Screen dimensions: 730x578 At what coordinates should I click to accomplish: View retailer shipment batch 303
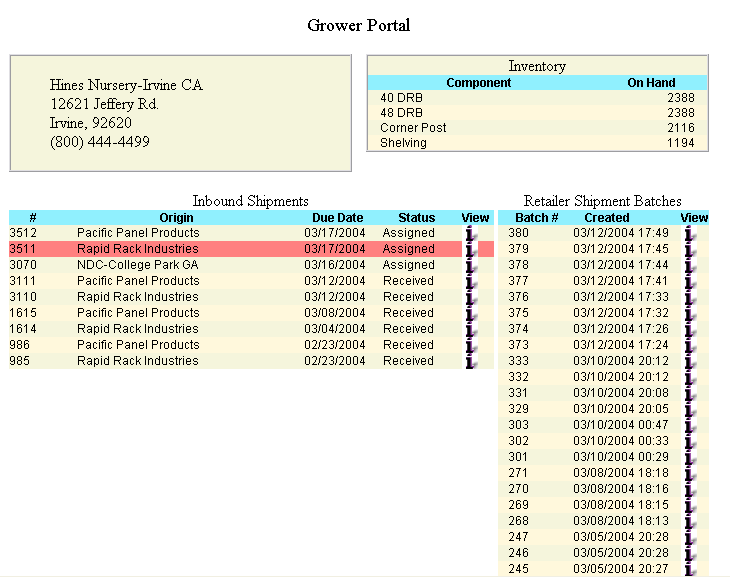(x=690, y=425)
